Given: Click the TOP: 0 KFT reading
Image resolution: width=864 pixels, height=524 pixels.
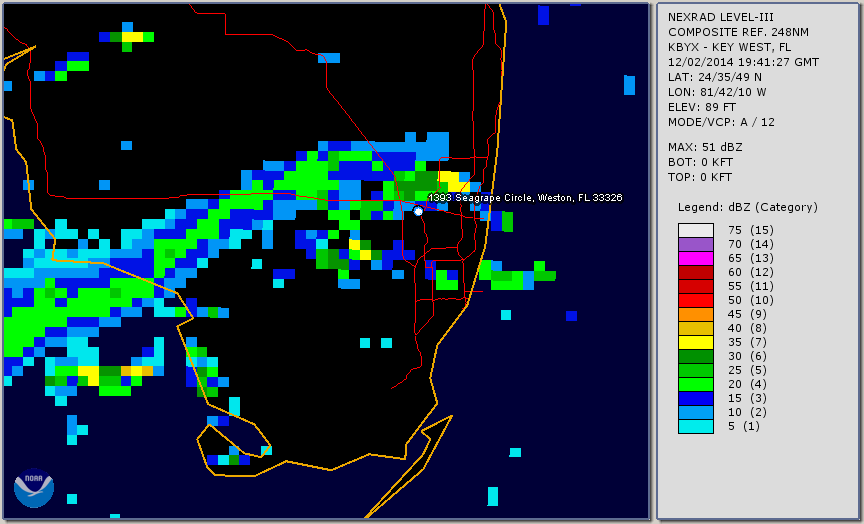Looking at the screenshot, I should pos(700,177).
